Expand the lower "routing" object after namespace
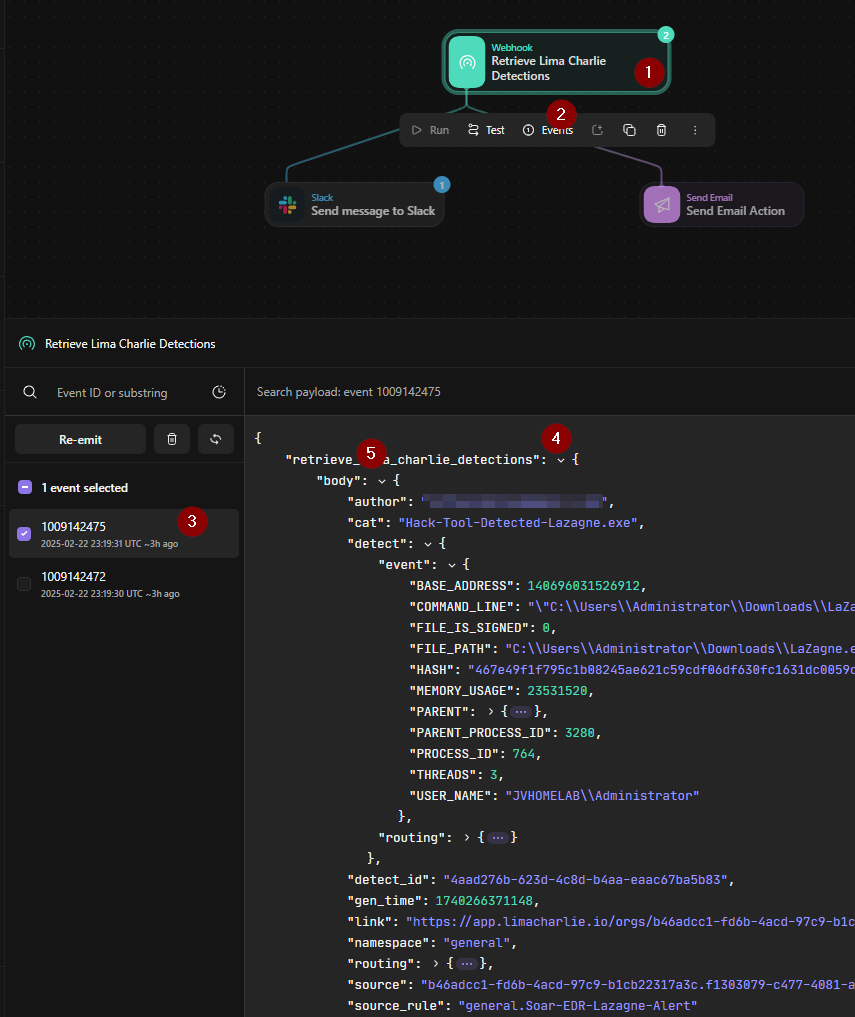The height and width of the screenshot is (1017, 855). pos(435,964)
